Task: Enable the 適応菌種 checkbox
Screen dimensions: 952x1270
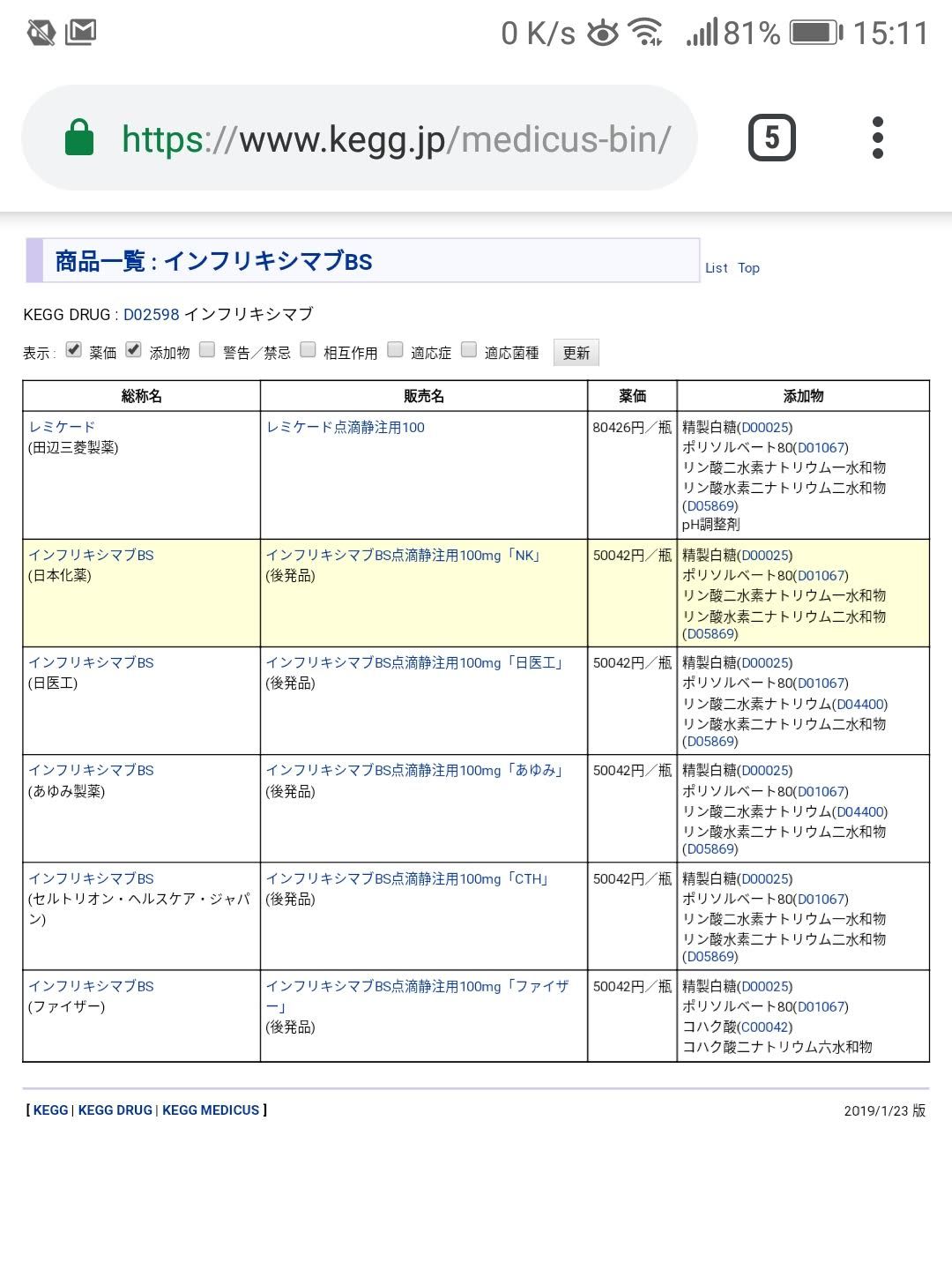Action: (x=469, y=350)
